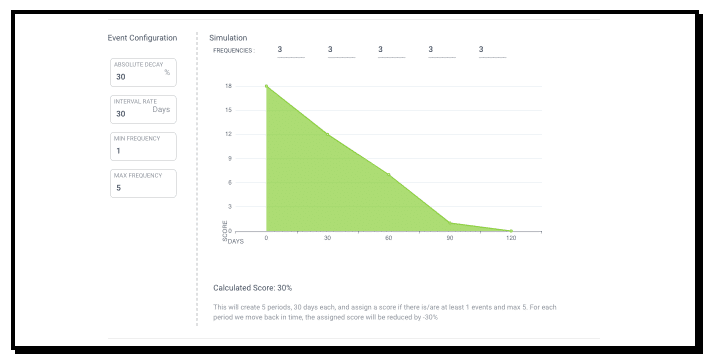Image resolution: width=710 pixels, height=360 pixels.
Task: Click the Absolute Decay input field
Action: pos(143,72)
